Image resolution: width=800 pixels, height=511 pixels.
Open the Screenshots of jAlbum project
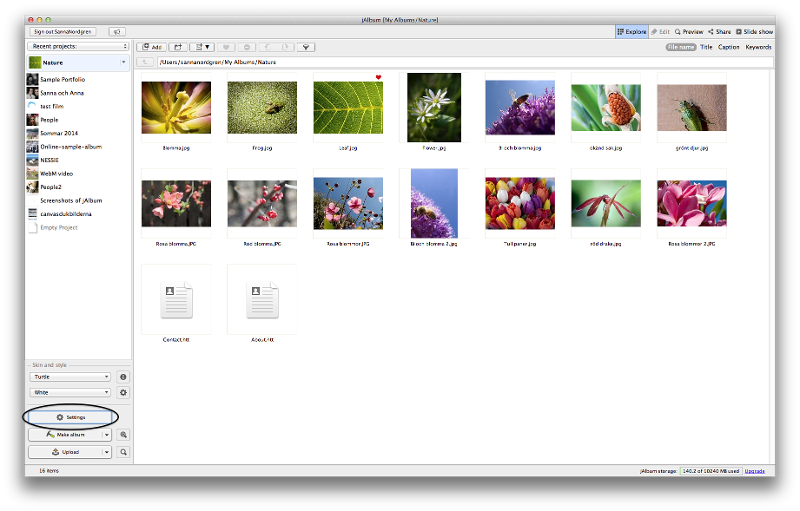click(x=78, y=200)
